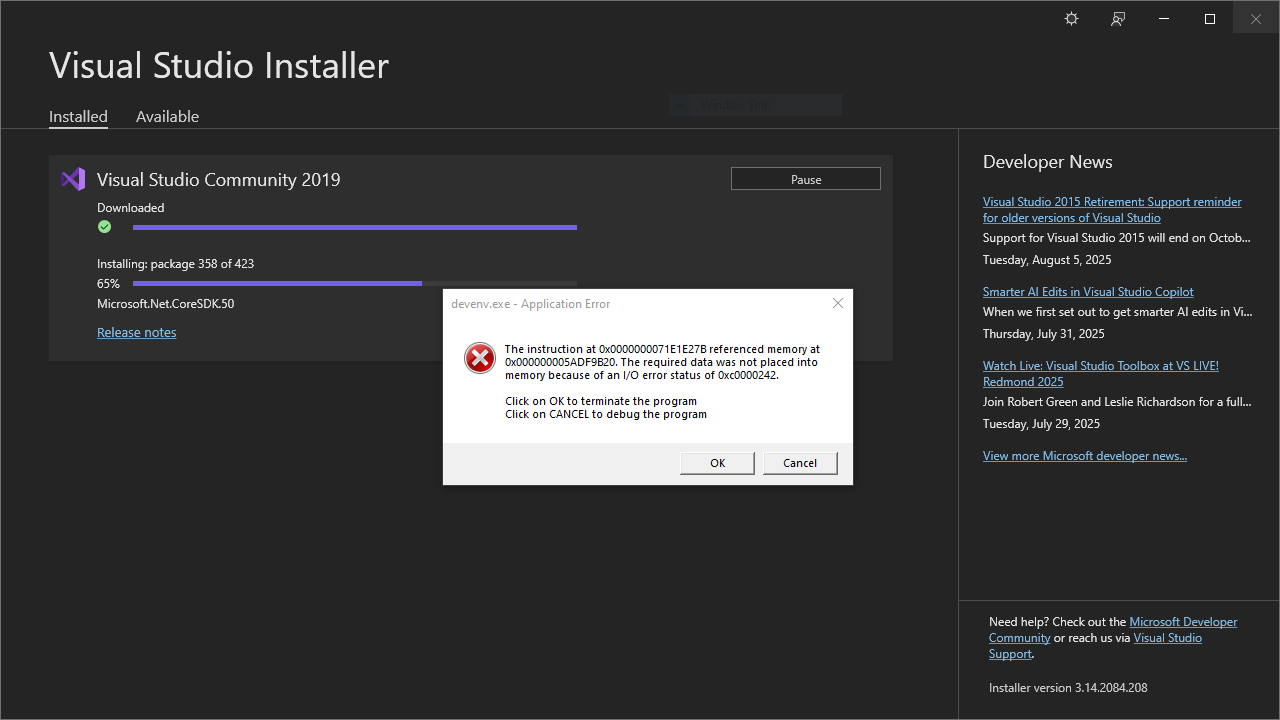This screenshot has width=1280, height=720.
Task: Click the 65% install progress bar
Action: tap(355, 284)
